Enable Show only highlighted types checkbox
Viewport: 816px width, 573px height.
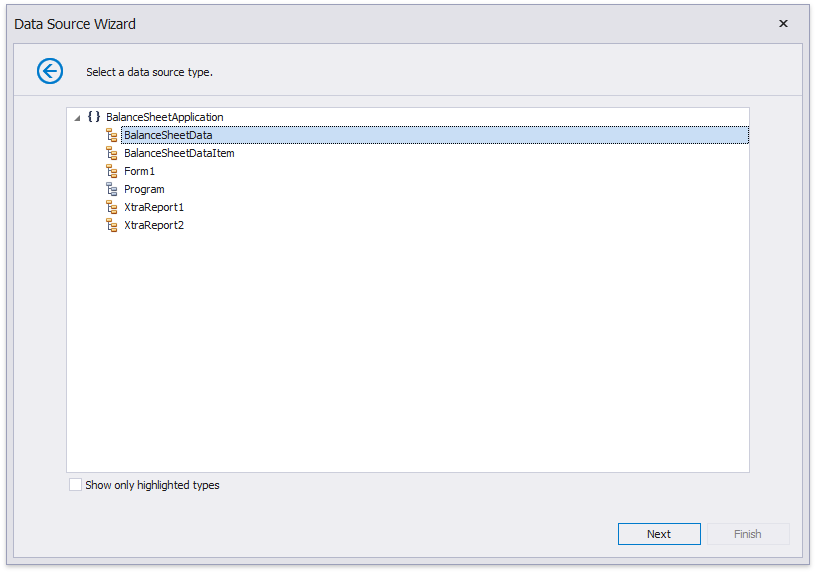point(75,485)
